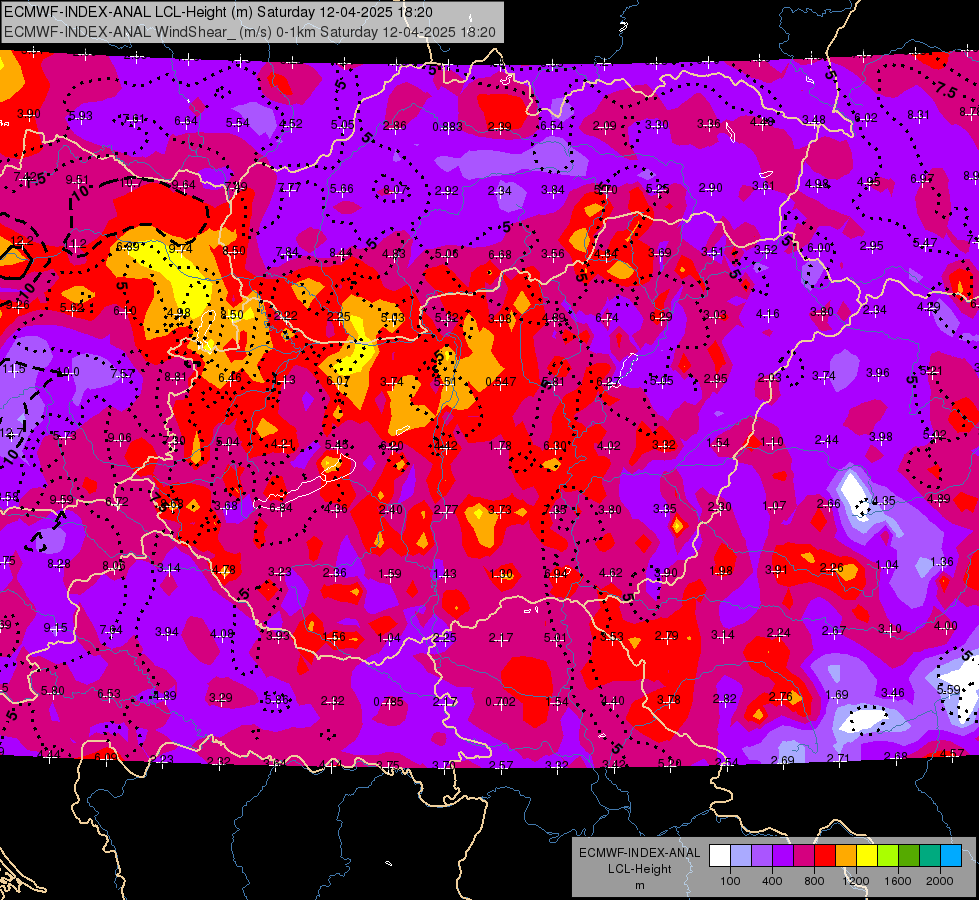Click the legend tick label 1600

(898, 881)
